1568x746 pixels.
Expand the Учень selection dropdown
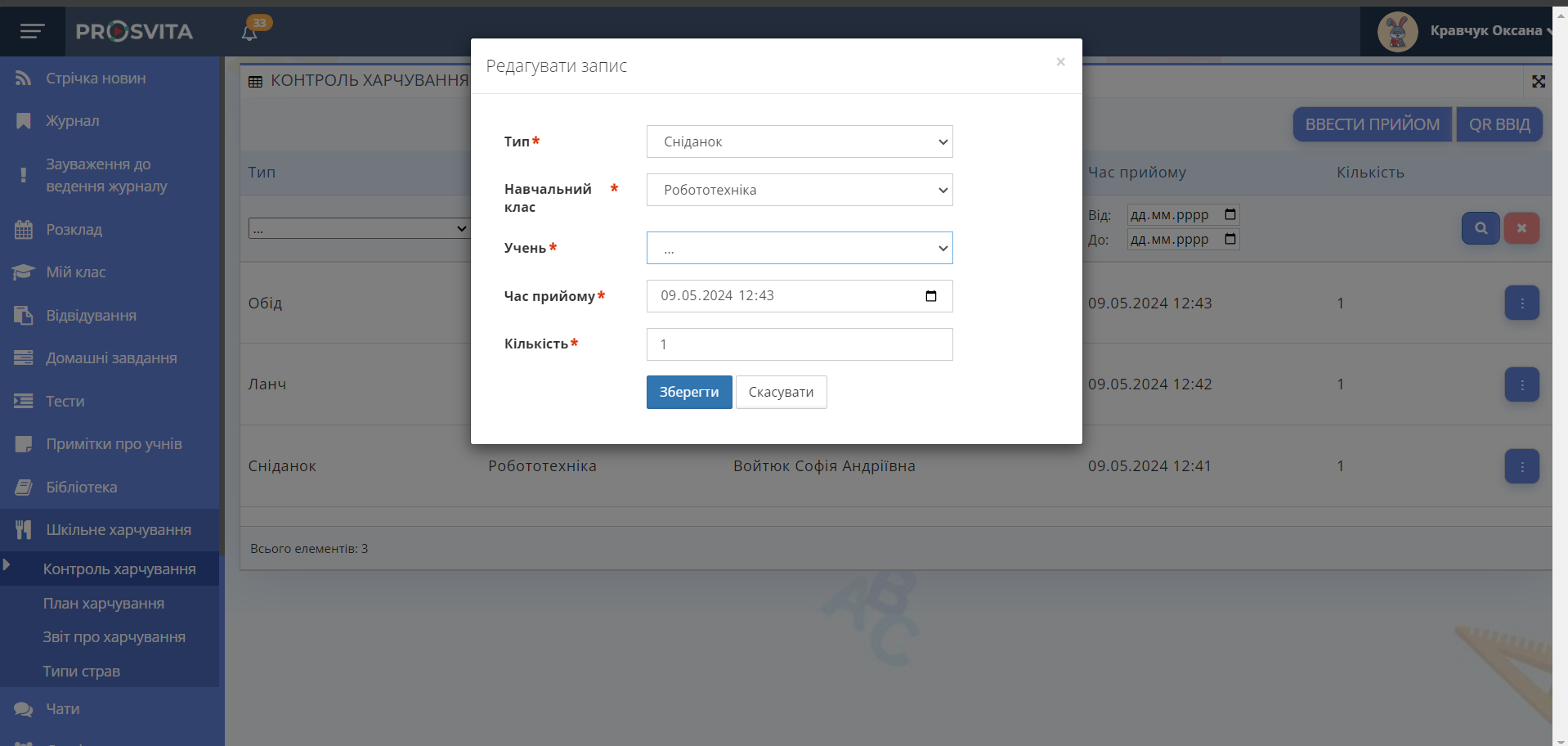(799, 248)
